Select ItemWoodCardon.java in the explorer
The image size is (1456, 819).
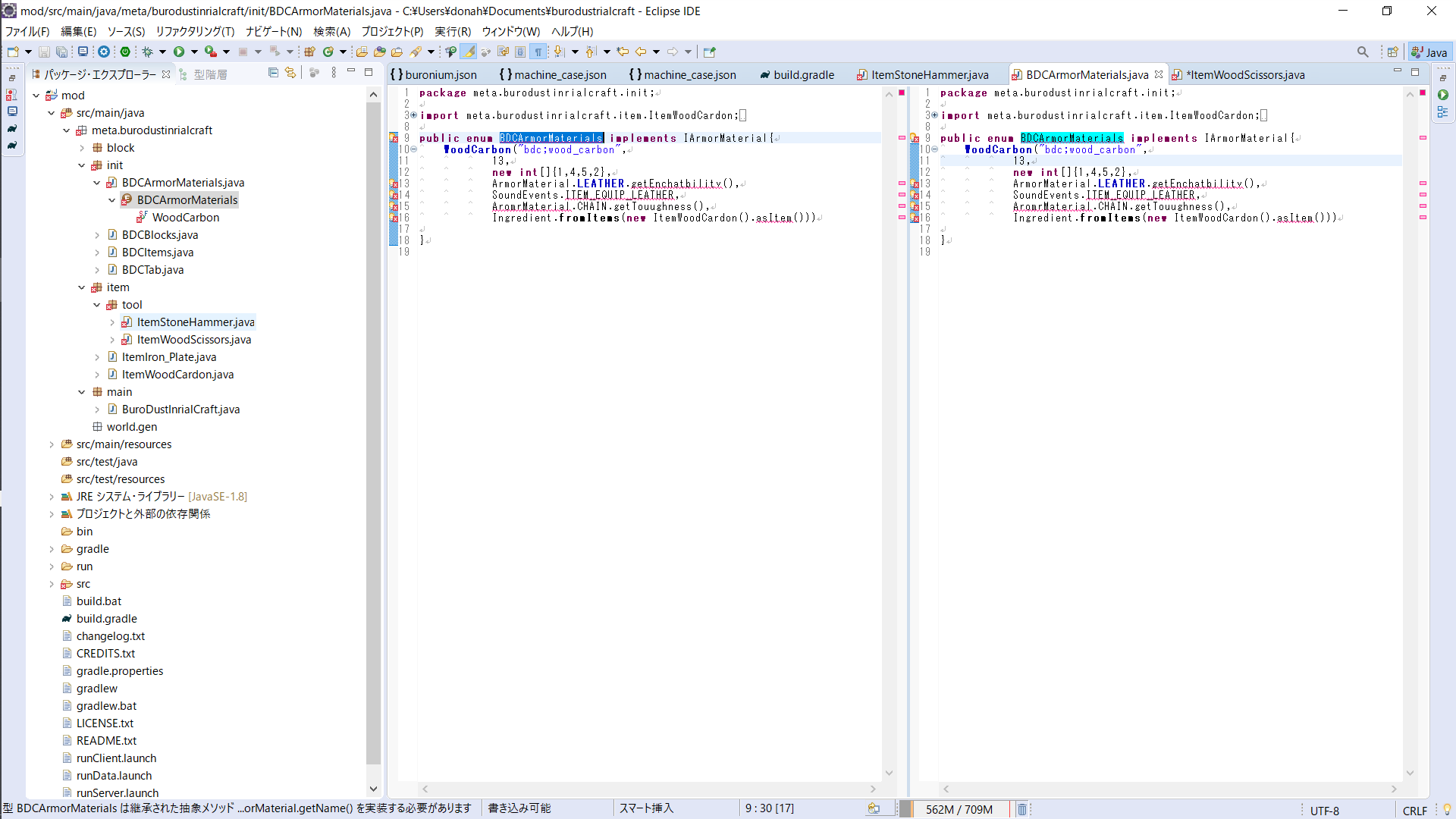pyautogui.click(x=177, y=375)
